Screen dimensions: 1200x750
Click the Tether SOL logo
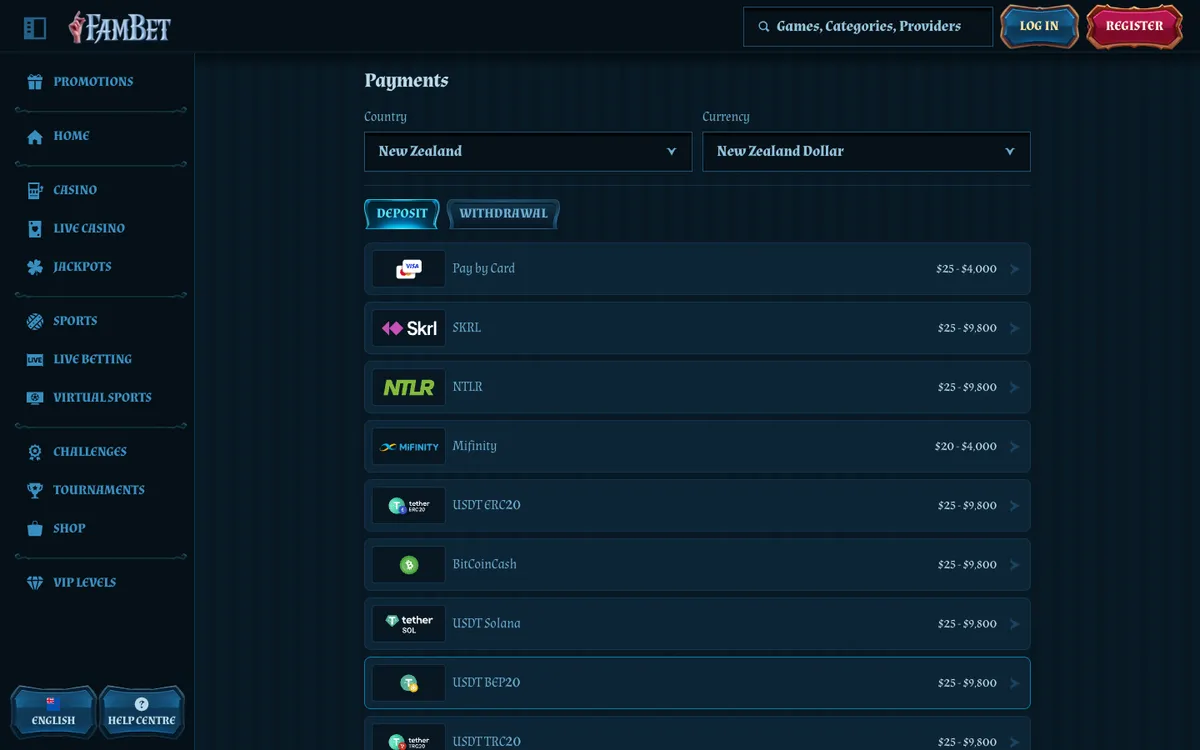click(x=409, y=624)
